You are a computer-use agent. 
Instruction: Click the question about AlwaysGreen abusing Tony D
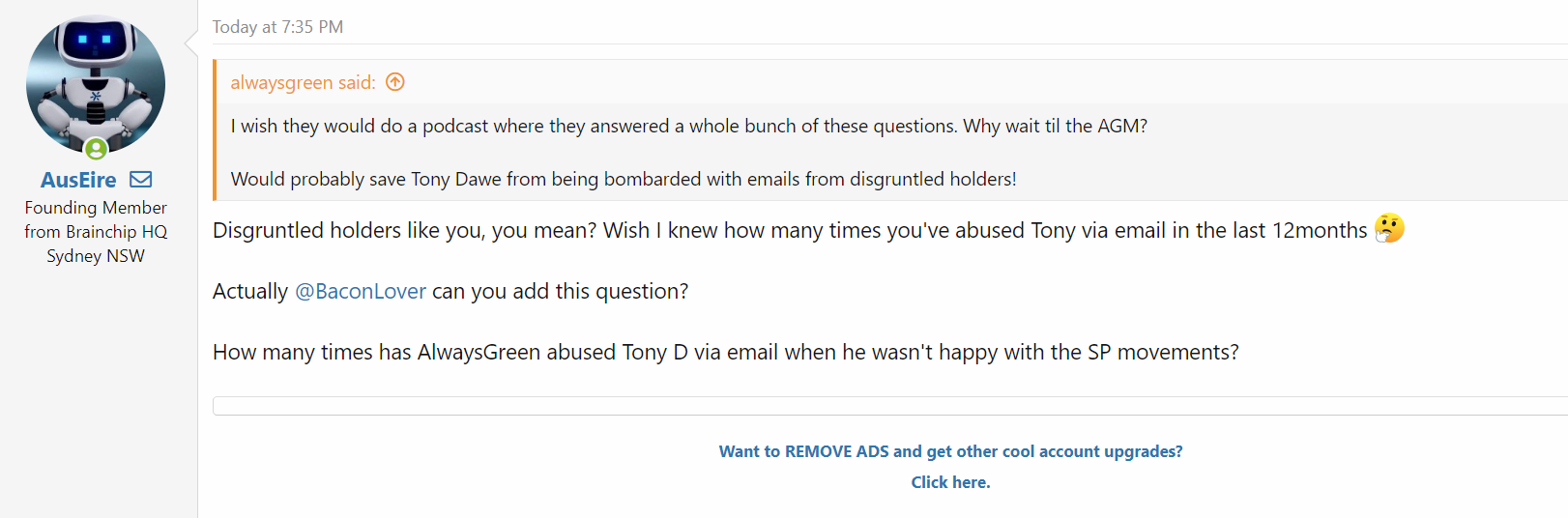coord(725,353)
